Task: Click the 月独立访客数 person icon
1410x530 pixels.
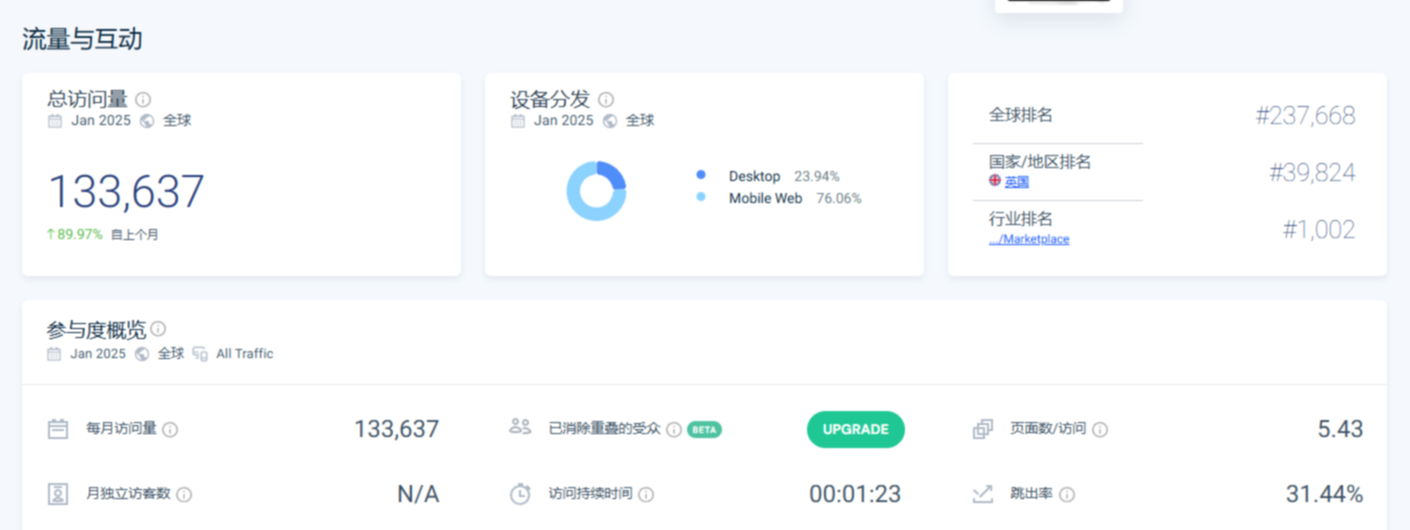Action: click(x=58, y=494)
